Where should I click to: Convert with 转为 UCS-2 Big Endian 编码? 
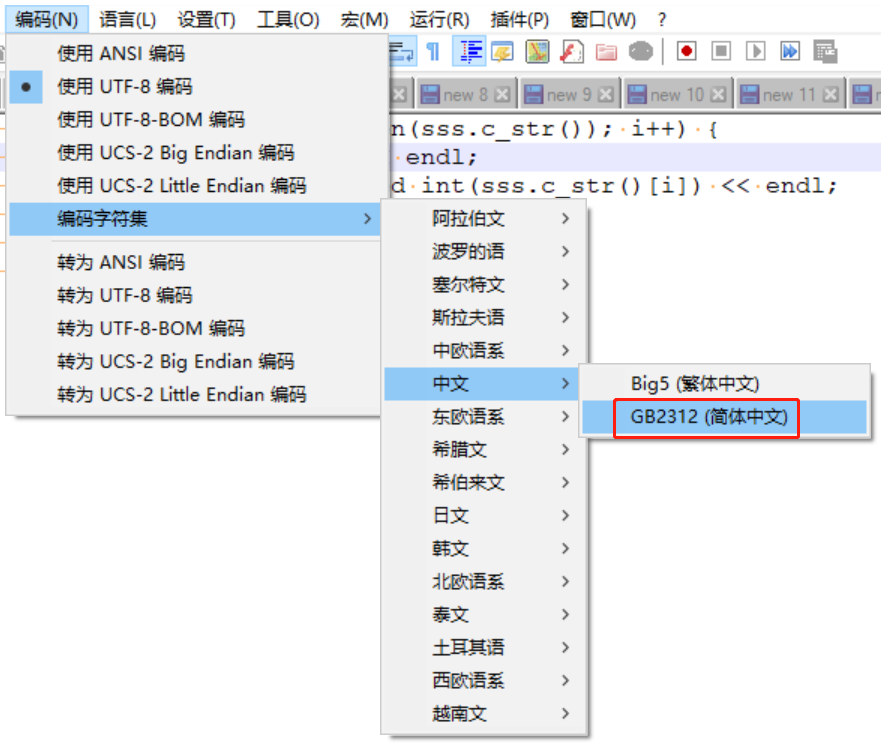coord(195,362)
